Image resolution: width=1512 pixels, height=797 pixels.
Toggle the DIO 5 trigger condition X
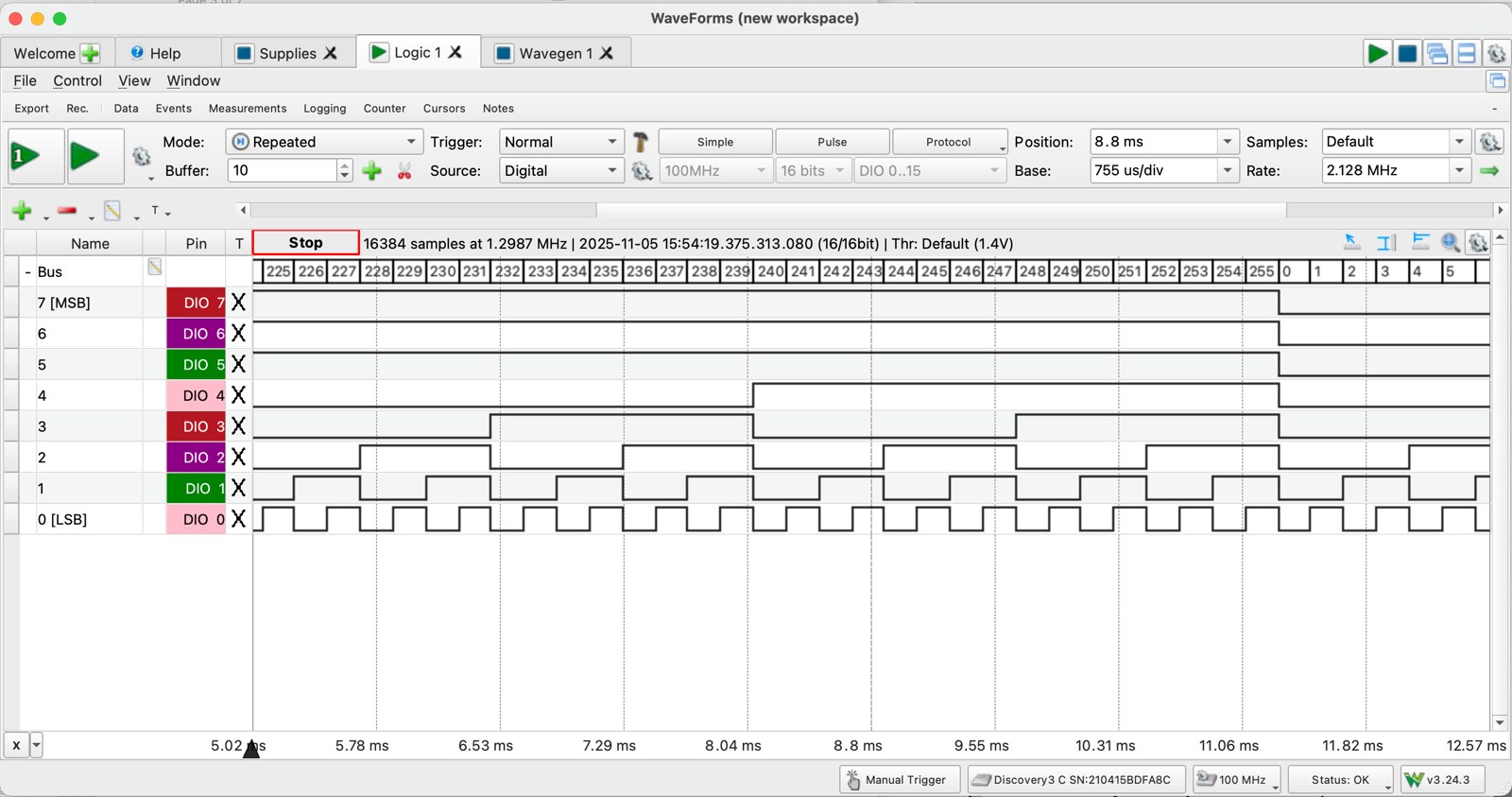(238, 364)
